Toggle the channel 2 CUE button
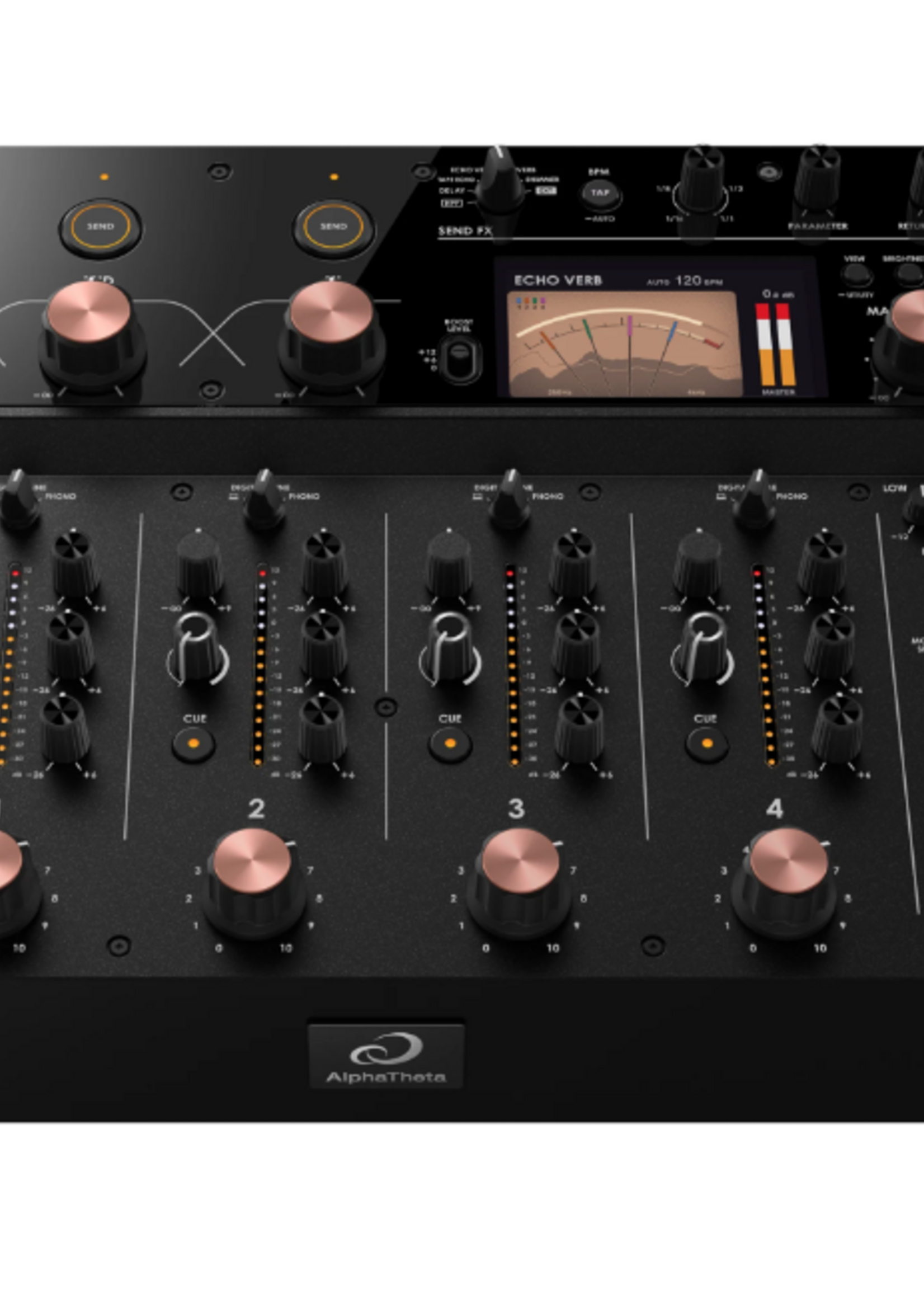 click(x=194, y=743)
